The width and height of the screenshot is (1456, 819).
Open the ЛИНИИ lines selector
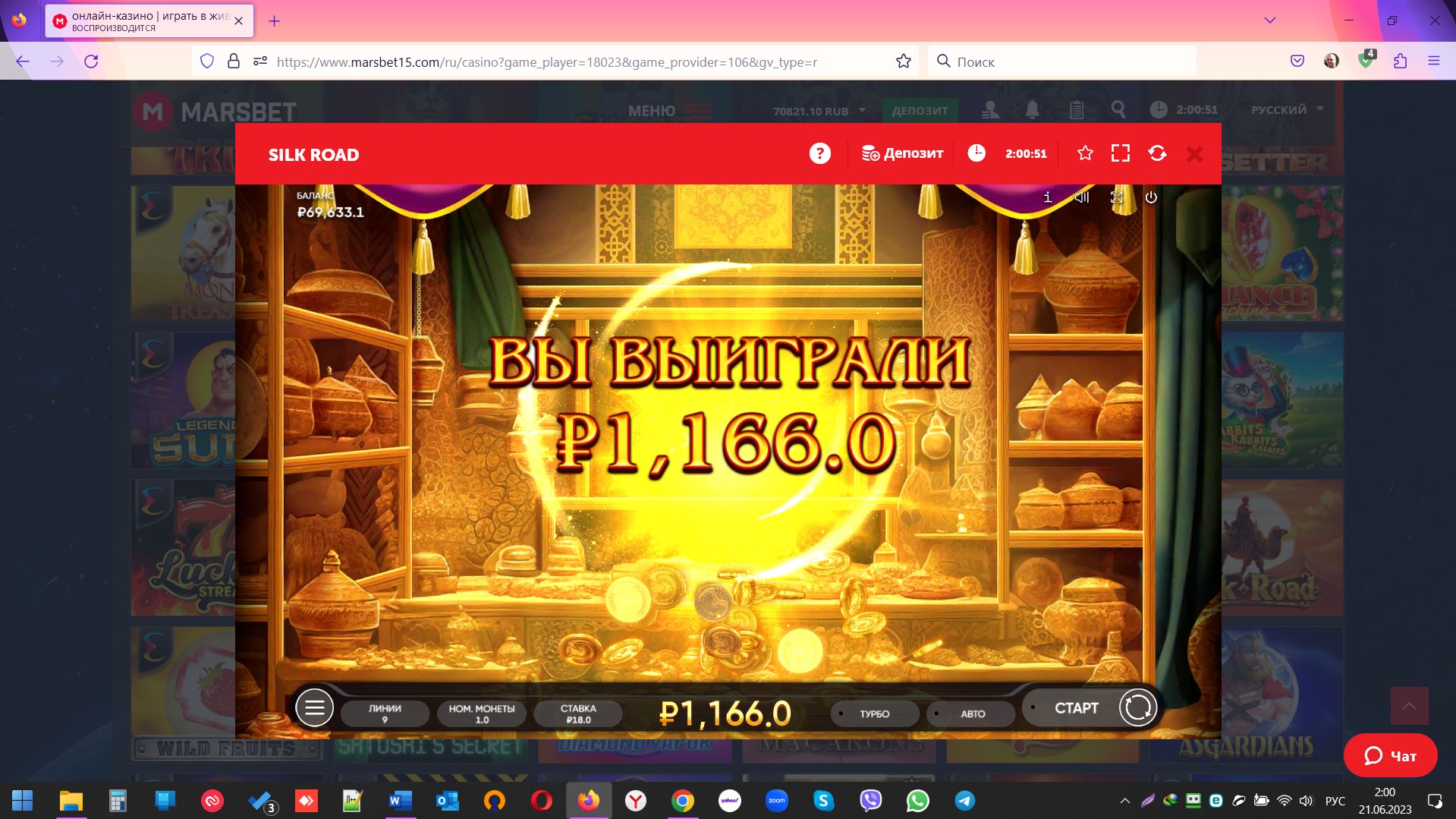tap(385, 713)
